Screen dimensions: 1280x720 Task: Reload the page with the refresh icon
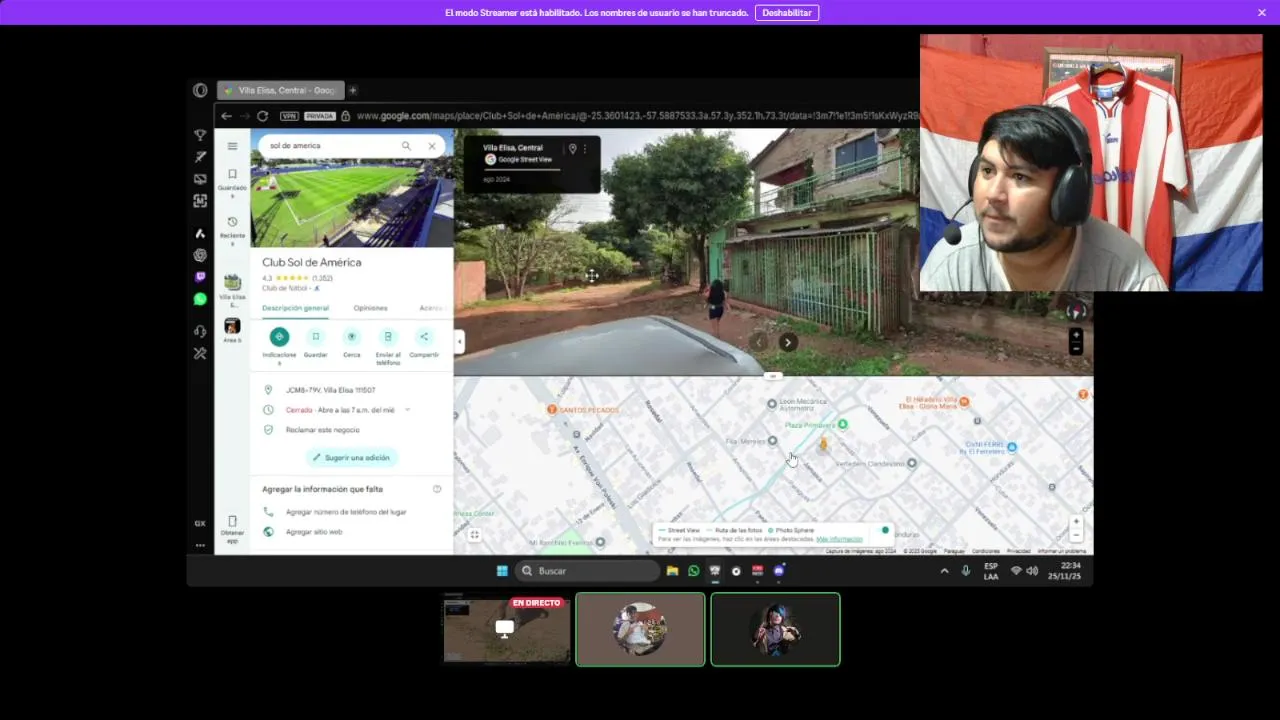(x=262, y=116)
